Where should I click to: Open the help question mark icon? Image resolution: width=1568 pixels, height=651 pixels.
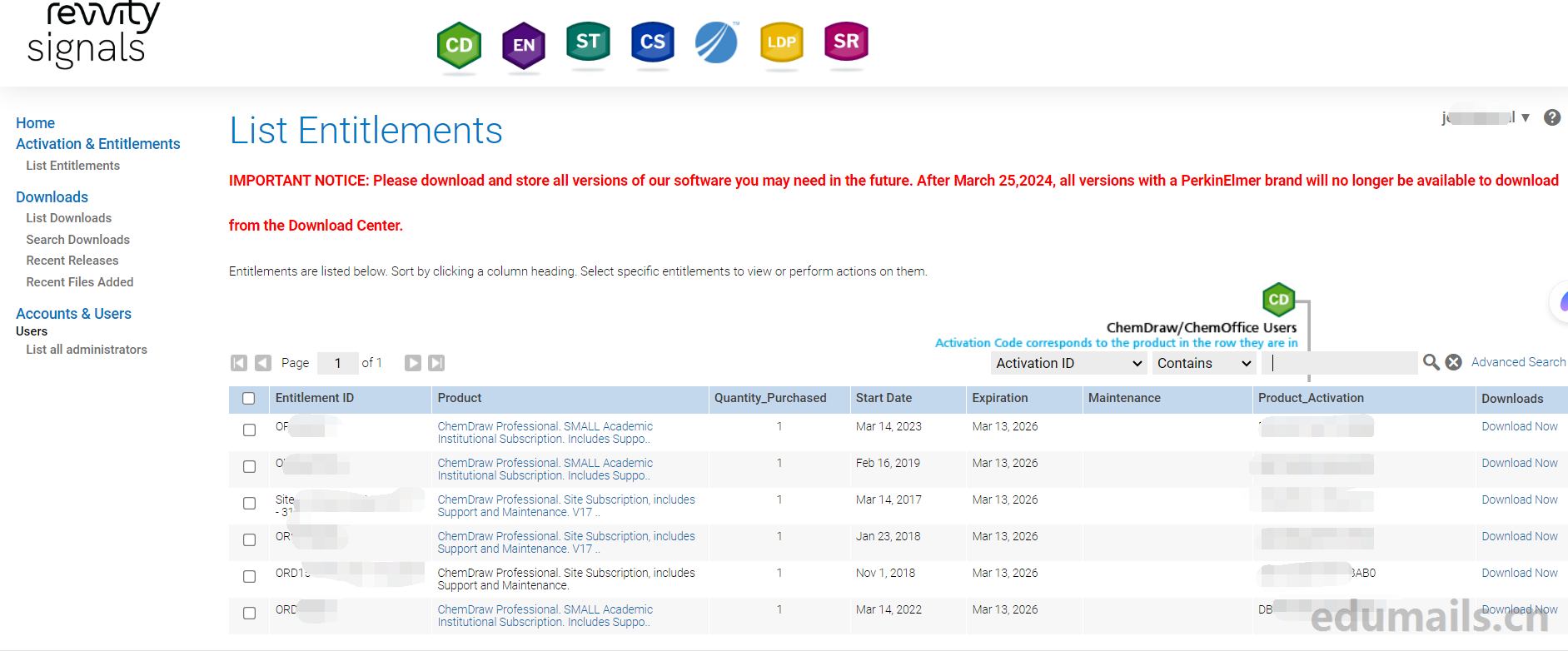point(1552,117)
